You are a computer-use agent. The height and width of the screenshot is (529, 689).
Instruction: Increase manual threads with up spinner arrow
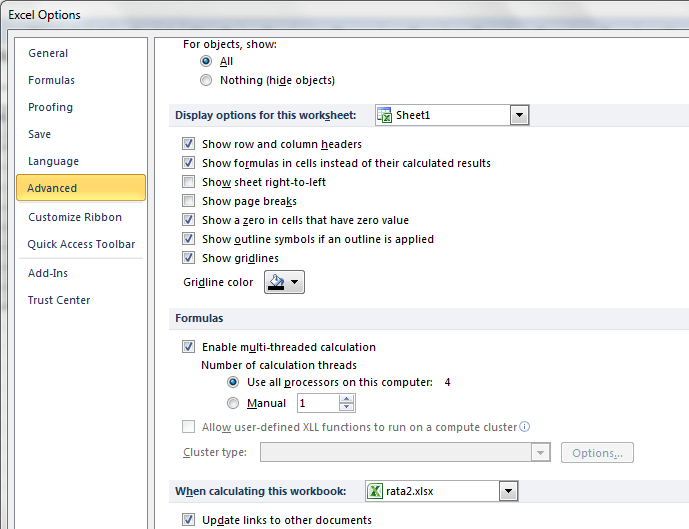347,399
